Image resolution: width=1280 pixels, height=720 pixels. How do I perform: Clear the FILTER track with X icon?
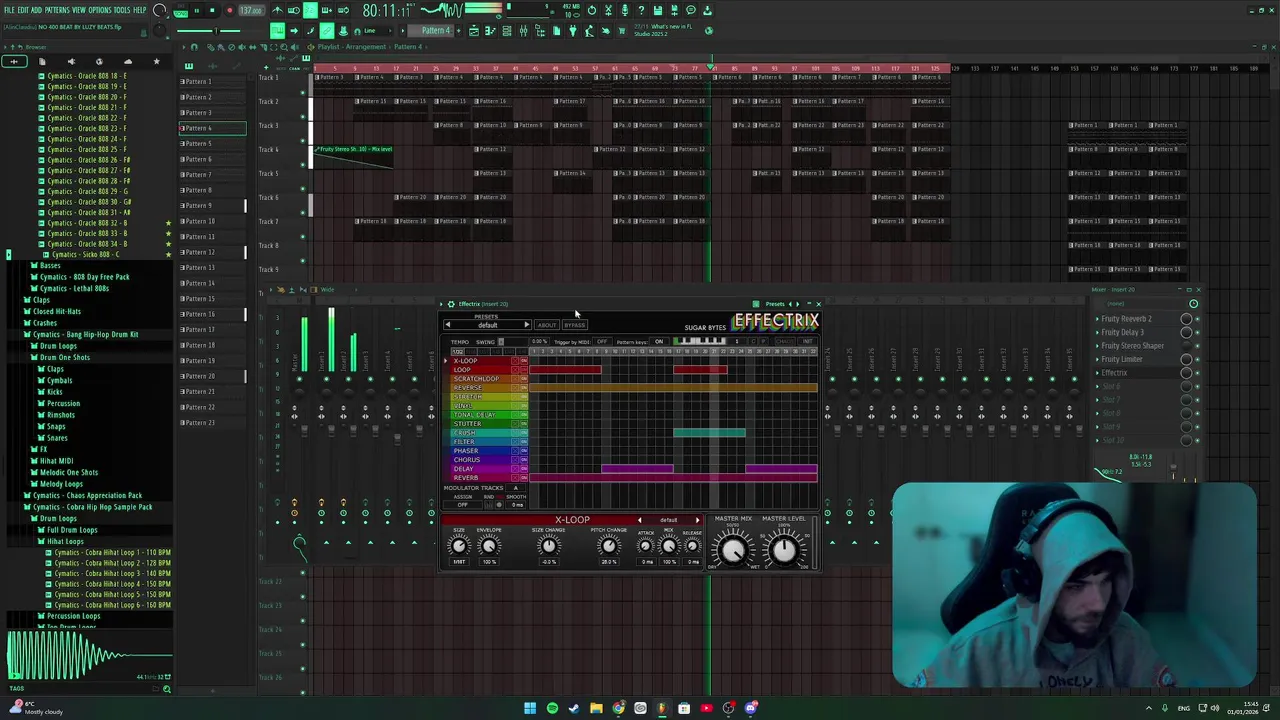tap(515, 442)
